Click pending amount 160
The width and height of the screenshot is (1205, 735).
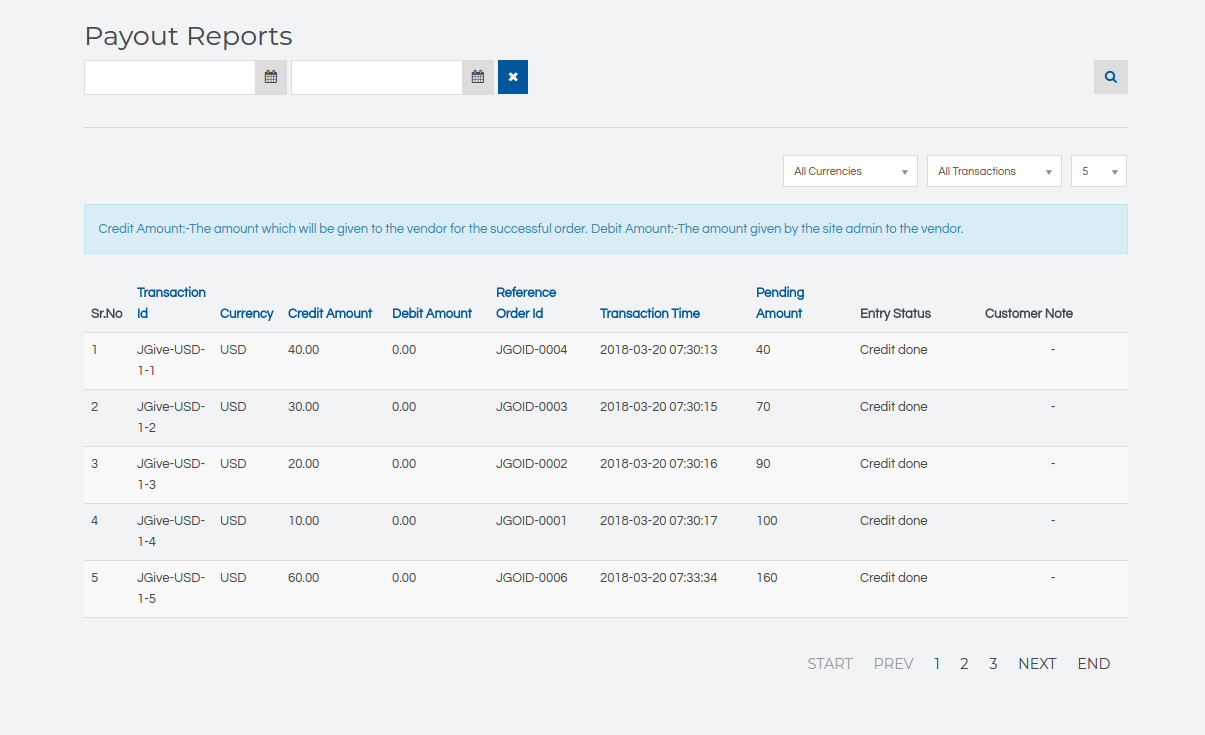767,578
